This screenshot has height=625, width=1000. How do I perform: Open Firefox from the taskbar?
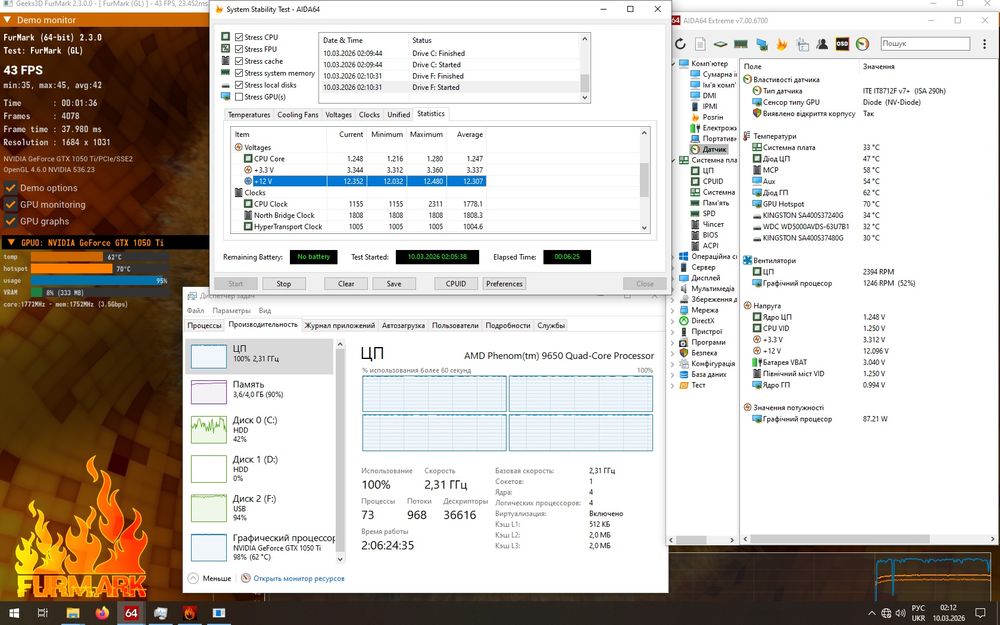(x=102, y=613)
